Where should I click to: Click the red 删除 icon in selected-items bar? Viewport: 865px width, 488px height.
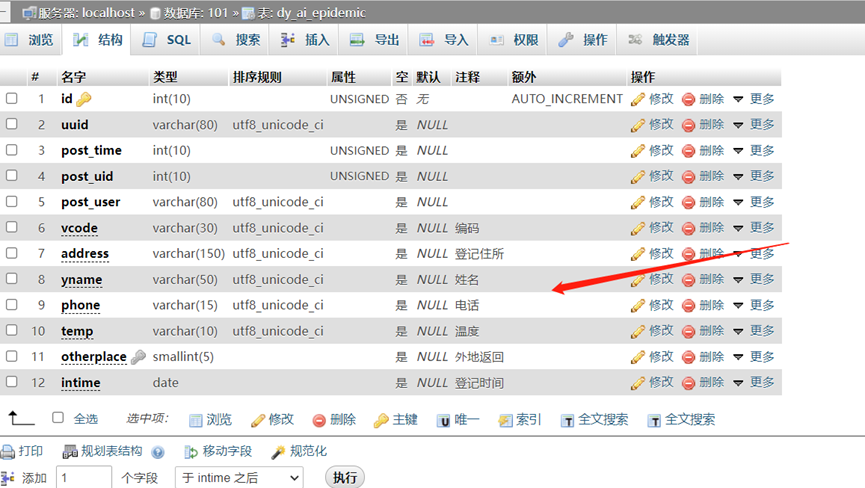click(x=319, y=421)
